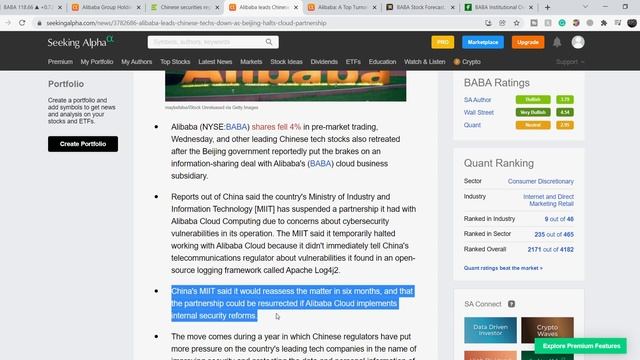Close the Alibaba leads Chinese tab
Image resolution: width=640 pixels, height=360 pixels.
[x=296, y=7]
